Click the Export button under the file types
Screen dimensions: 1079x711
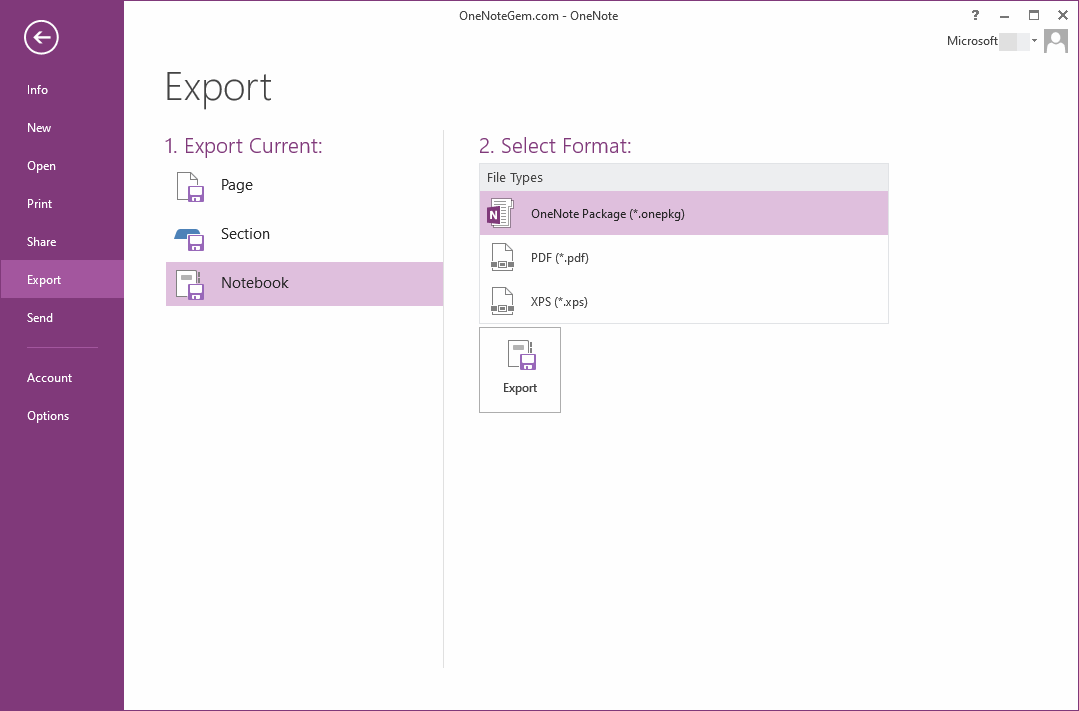tap(520, 370)
